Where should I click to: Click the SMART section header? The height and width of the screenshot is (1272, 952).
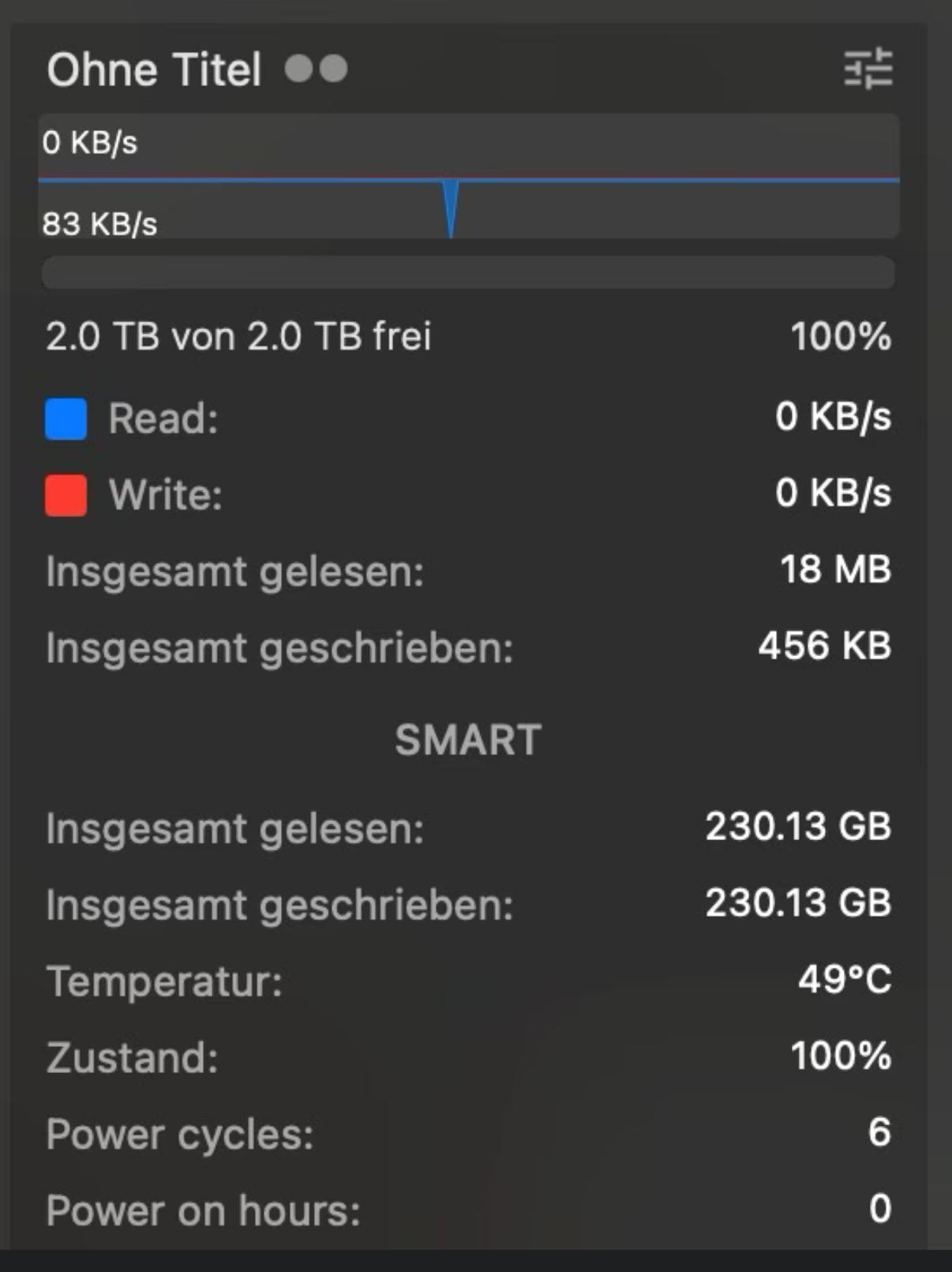point(468,740)
